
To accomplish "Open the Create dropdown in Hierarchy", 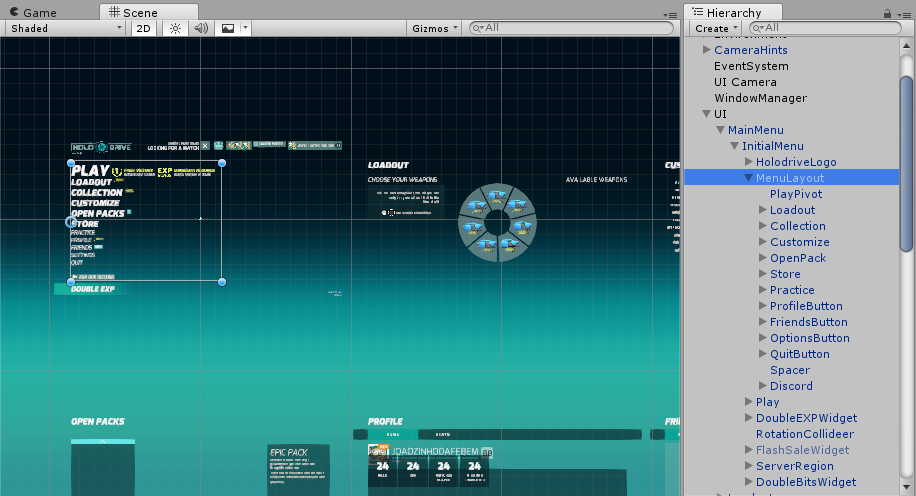I will [x=716, y=28].
